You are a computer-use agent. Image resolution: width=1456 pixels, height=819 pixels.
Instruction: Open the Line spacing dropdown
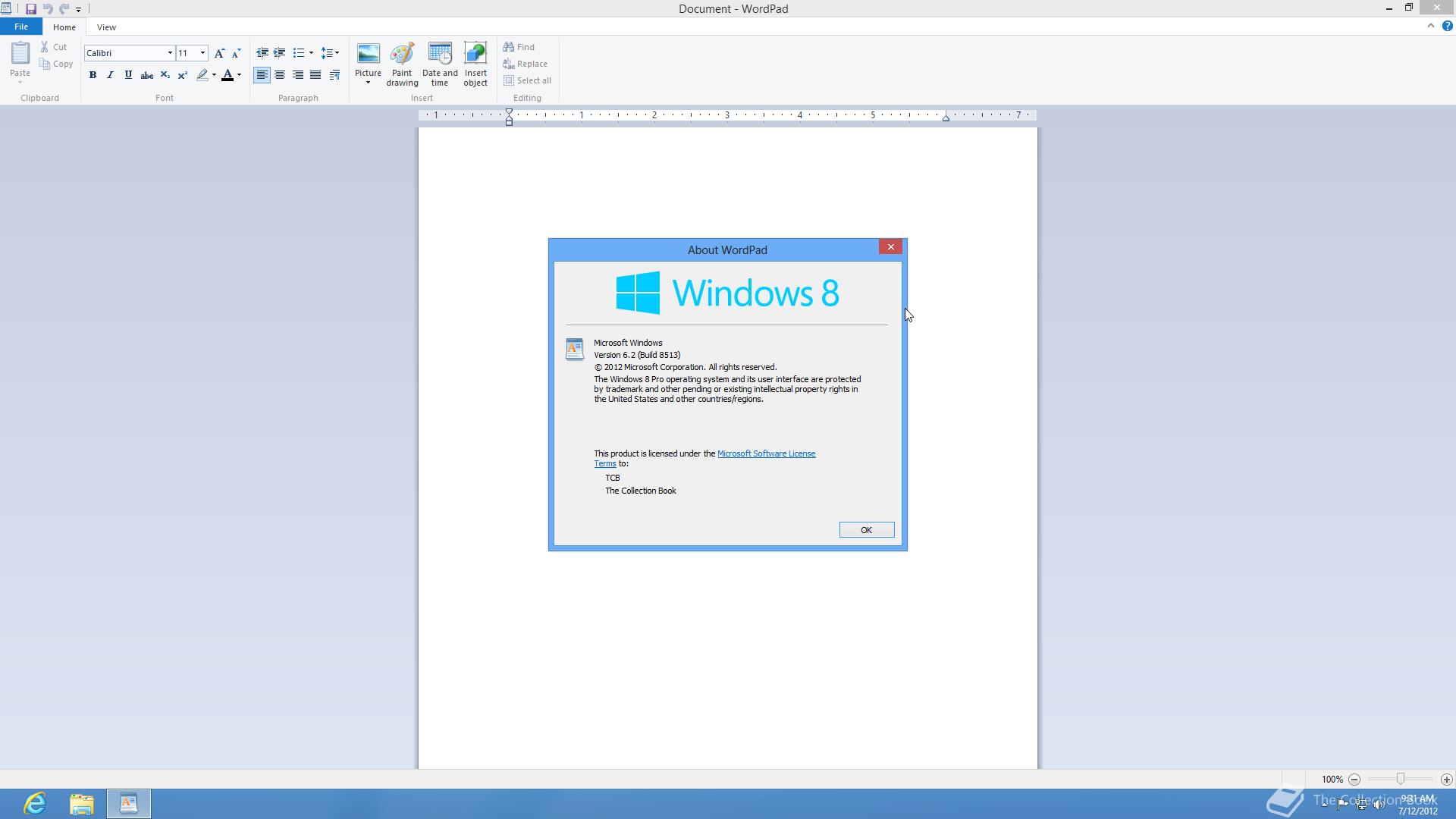pos(330,53)
